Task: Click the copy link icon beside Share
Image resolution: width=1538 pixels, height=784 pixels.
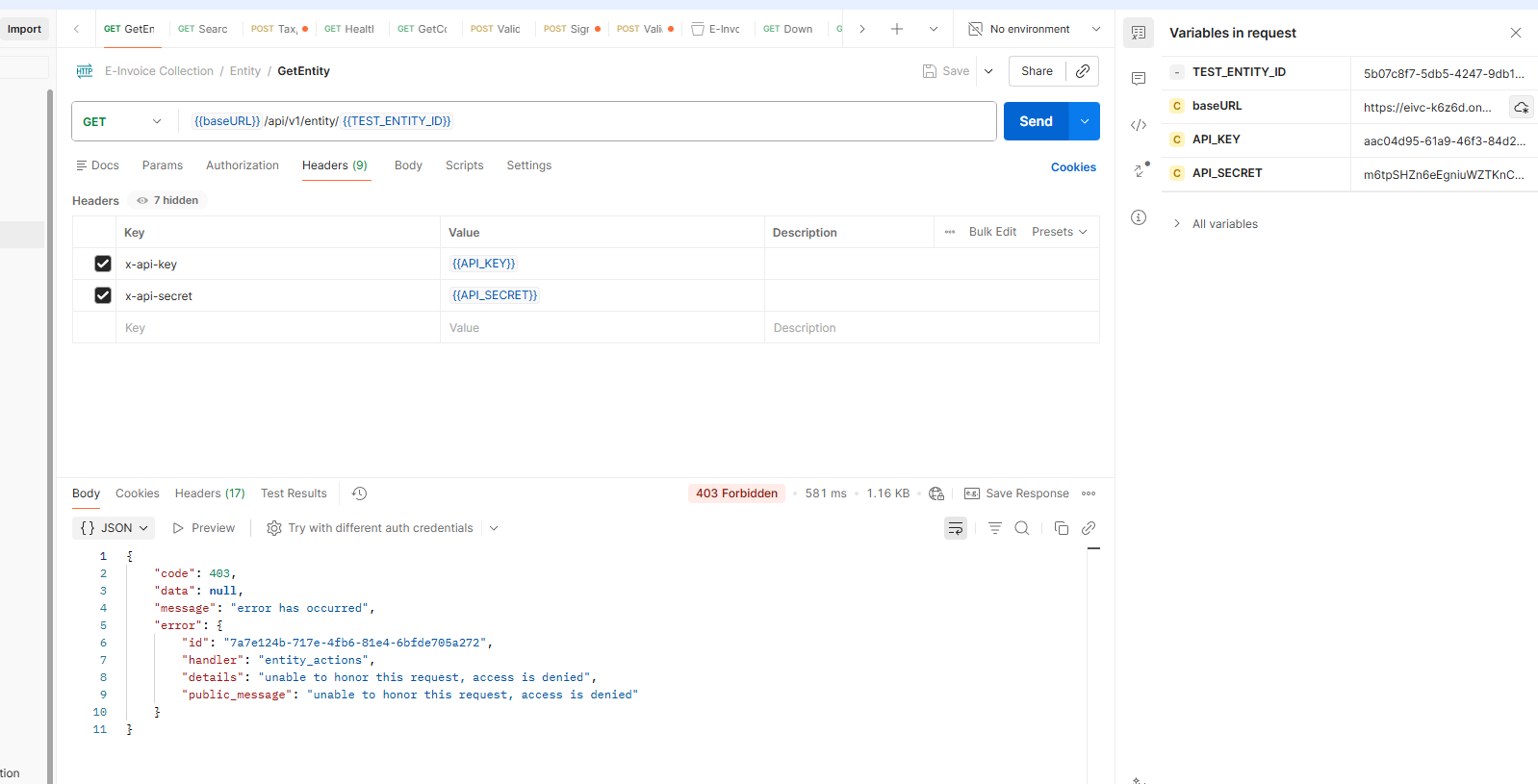Action: (1083, 71)
